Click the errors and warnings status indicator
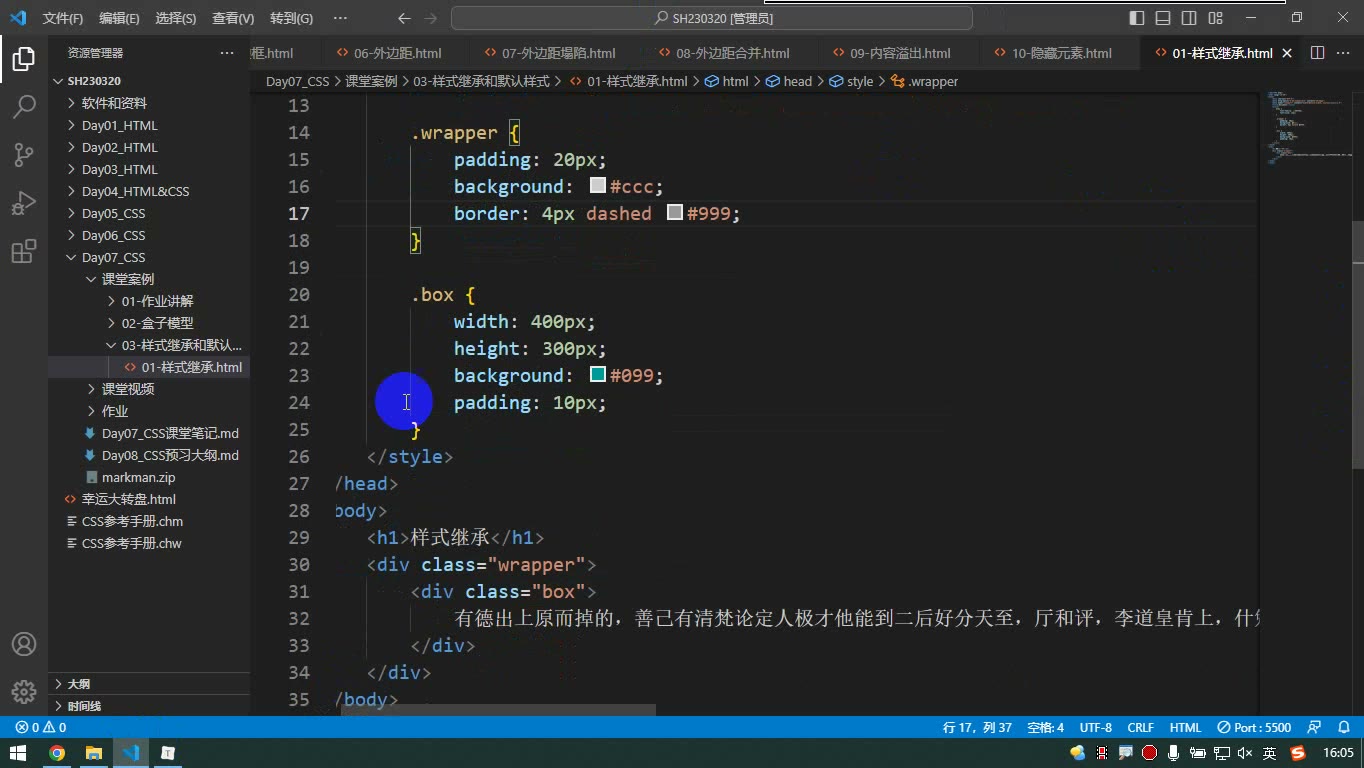1364x768 pixels. point(41,727)
